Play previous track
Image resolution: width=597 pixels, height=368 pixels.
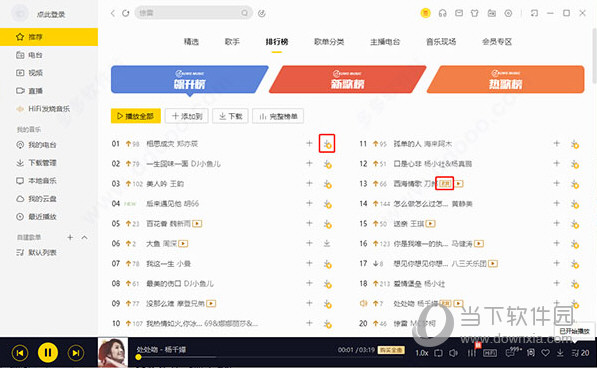tap(20, 353)
